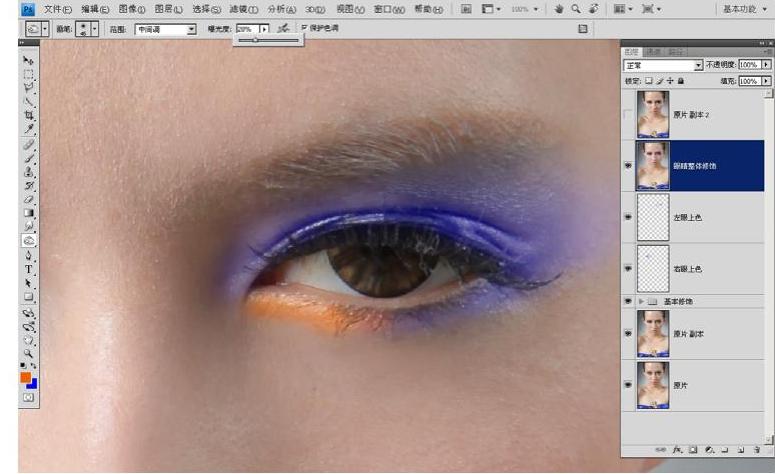
Task: Select the Brush tool
Action: [28, 159]
